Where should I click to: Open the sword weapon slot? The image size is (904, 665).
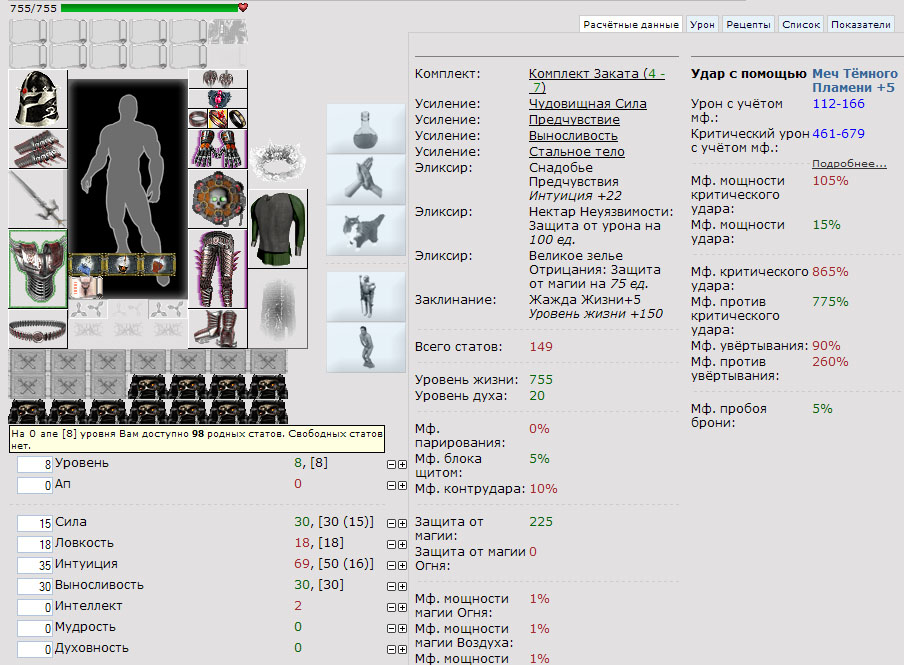(38, 198)
